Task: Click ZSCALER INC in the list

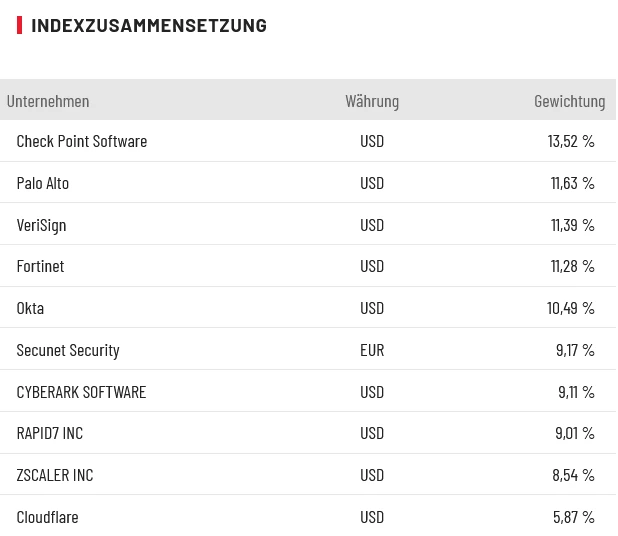Action: pos(55,475)
